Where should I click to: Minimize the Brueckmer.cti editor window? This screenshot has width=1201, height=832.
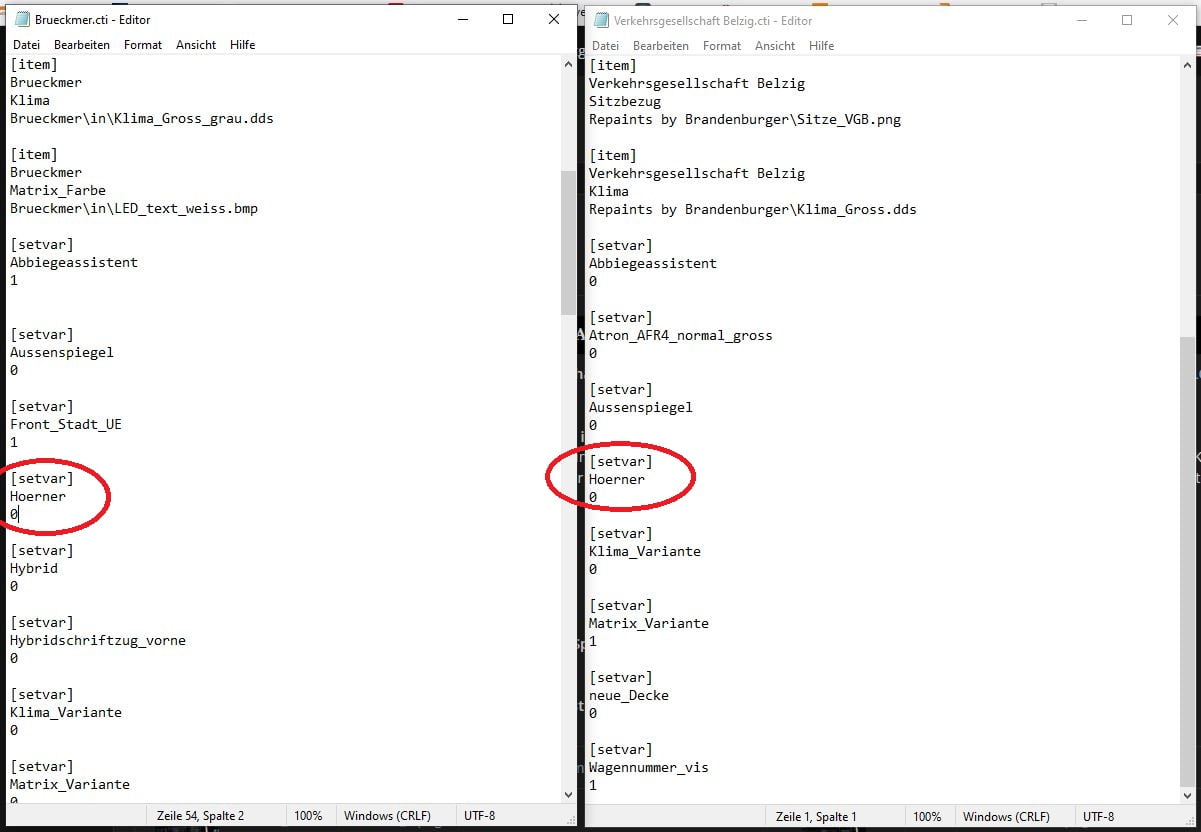(462, 19)
